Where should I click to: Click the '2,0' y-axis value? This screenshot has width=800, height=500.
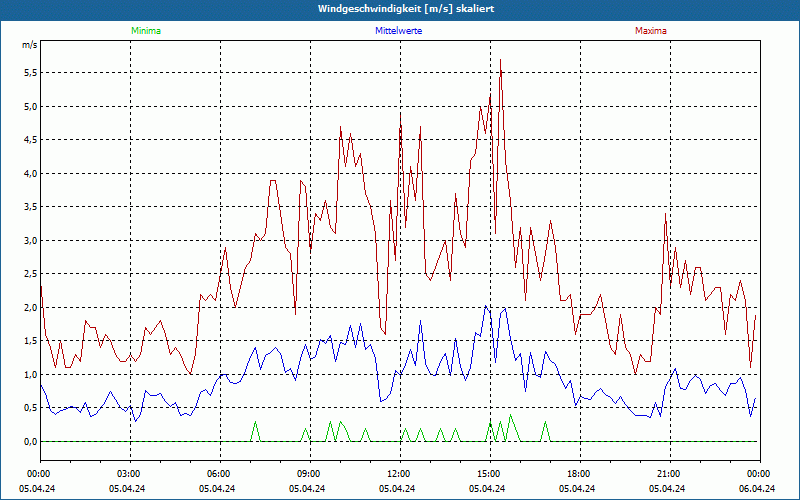click(x=31, y=307)
